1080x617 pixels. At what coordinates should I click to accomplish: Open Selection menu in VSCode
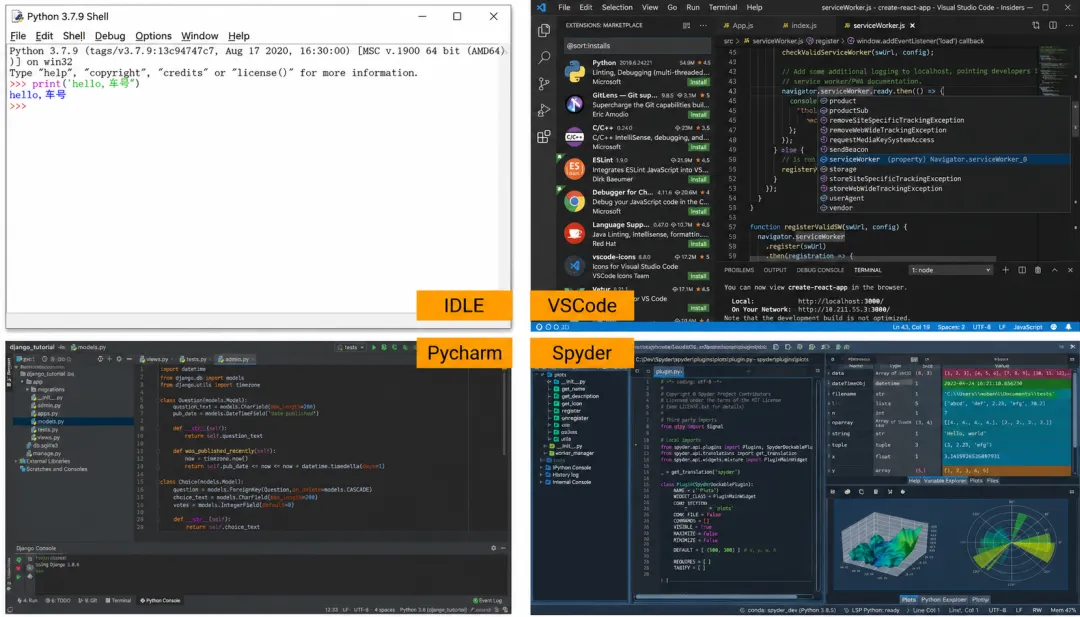pos(617,8)
